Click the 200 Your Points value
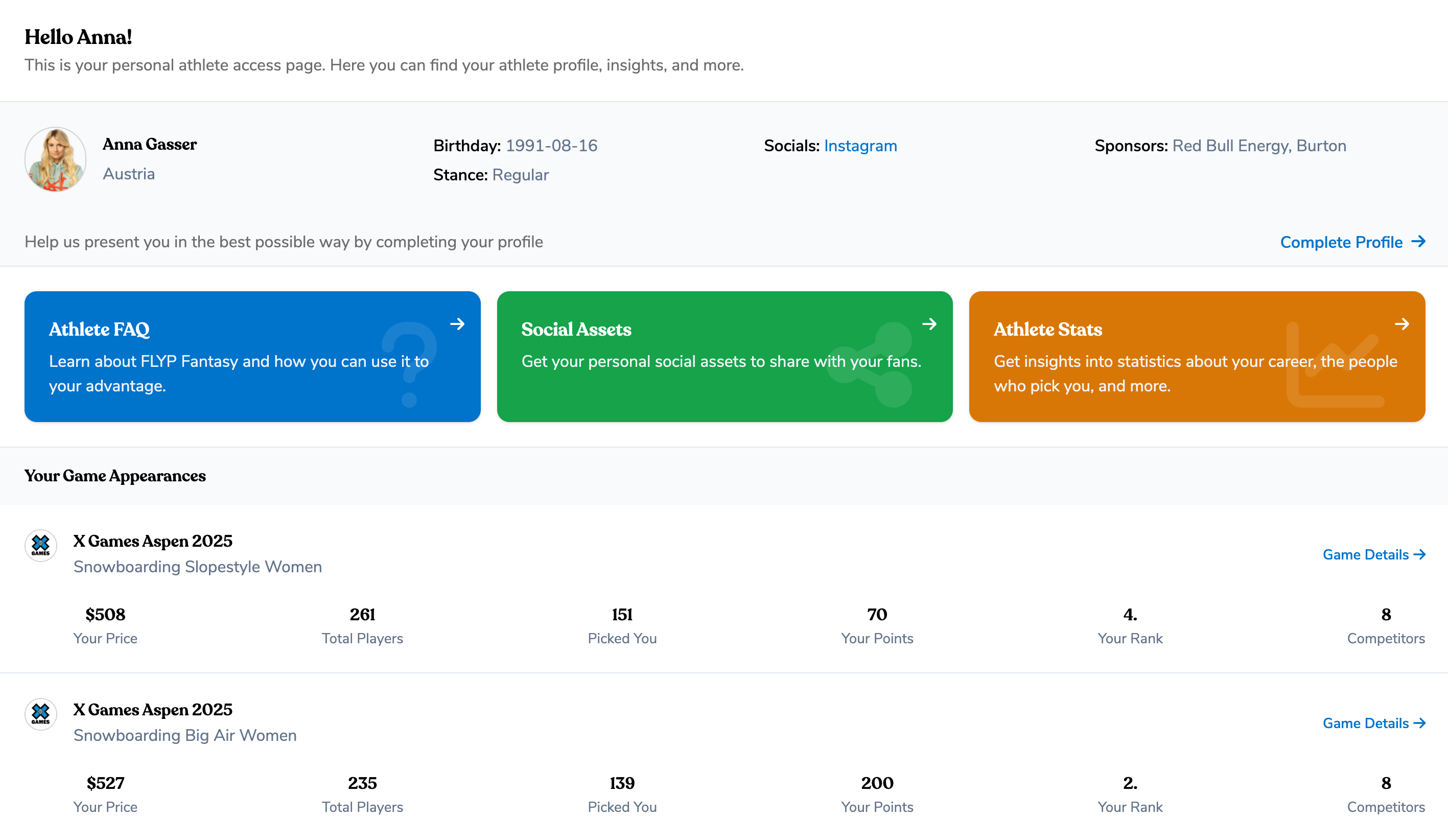Screen dimensions: 1448x840 click(x=877, y=783)
